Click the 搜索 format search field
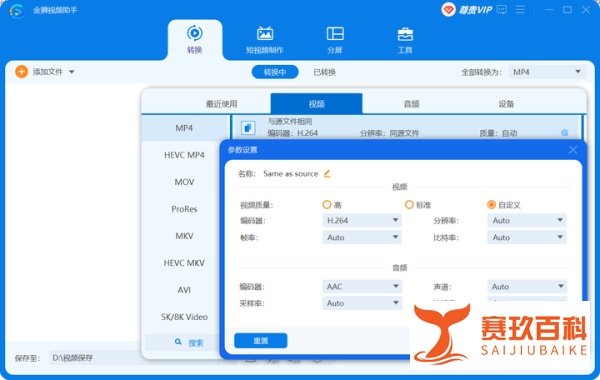Screen dimensions: 600x380 click(x=183, y=342)
